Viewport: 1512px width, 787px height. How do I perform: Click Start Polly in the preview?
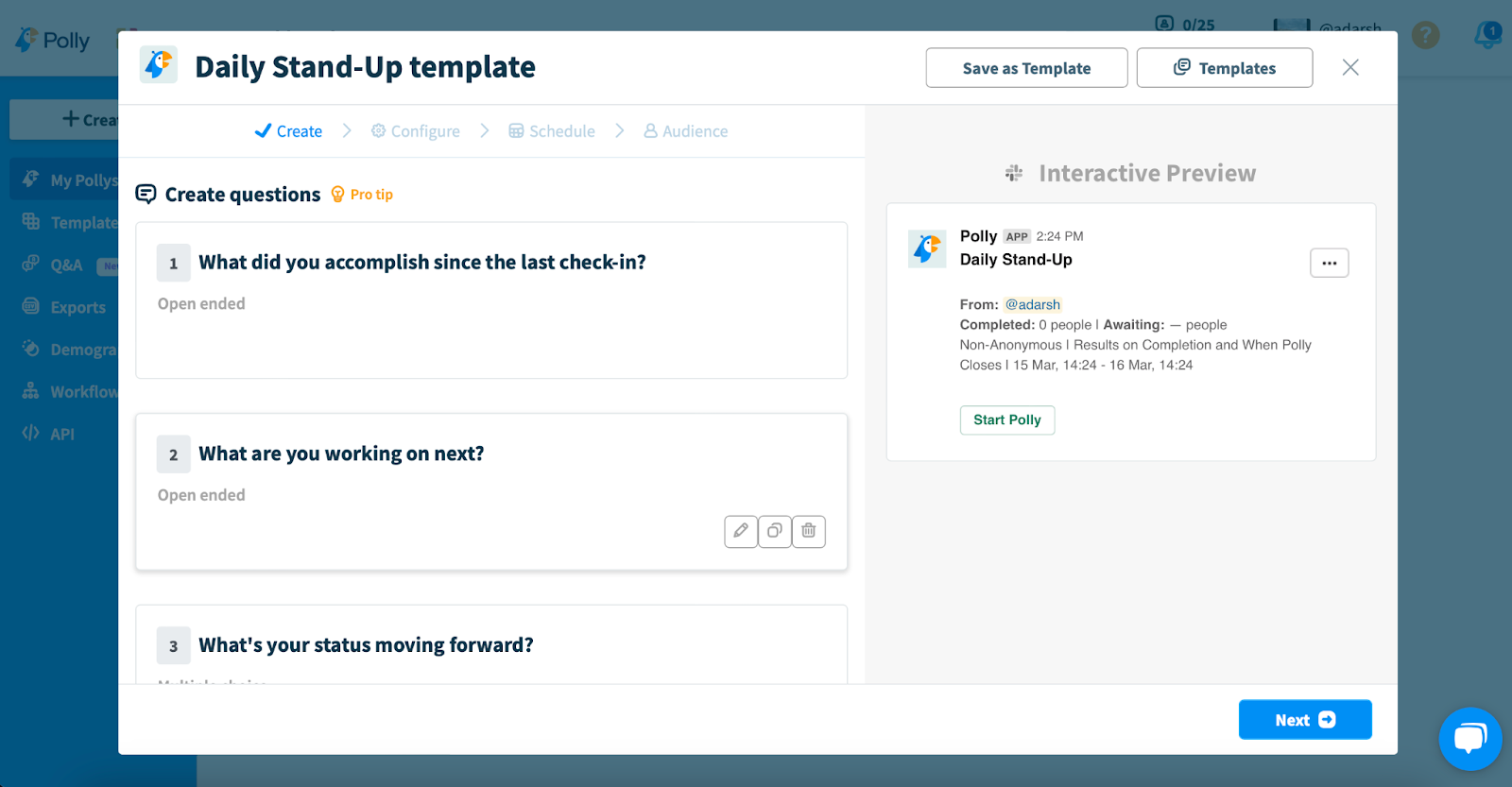coord(1007,419)
